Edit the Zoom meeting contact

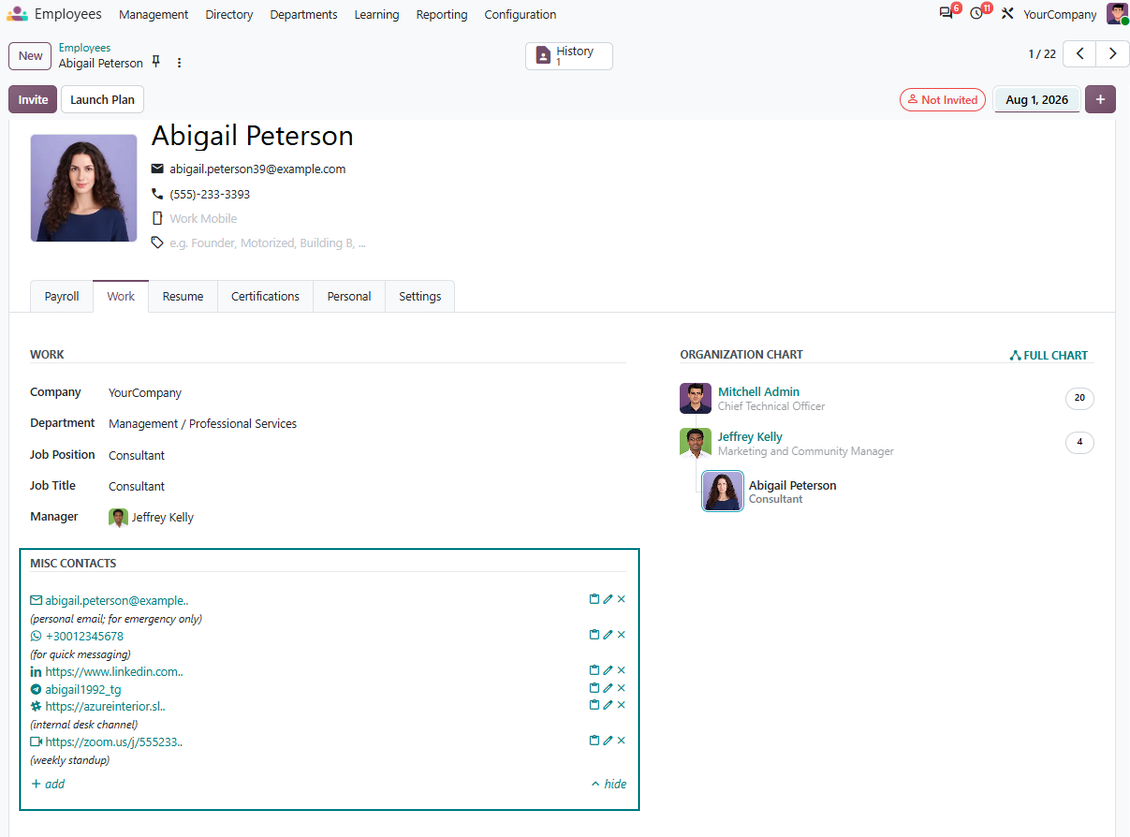coord(608,740)
